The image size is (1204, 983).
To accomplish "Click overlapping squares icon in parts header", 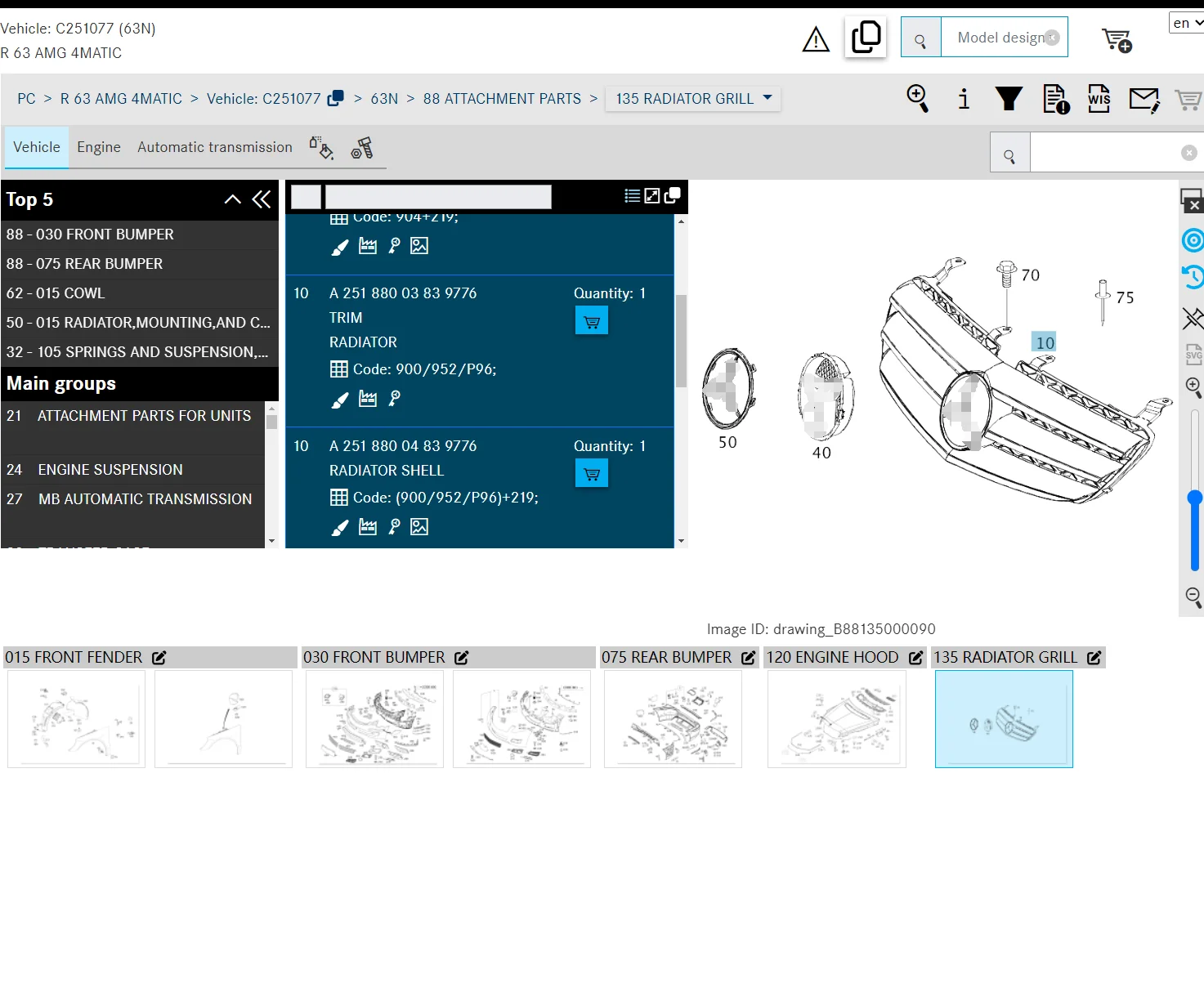I will [673, 195].
